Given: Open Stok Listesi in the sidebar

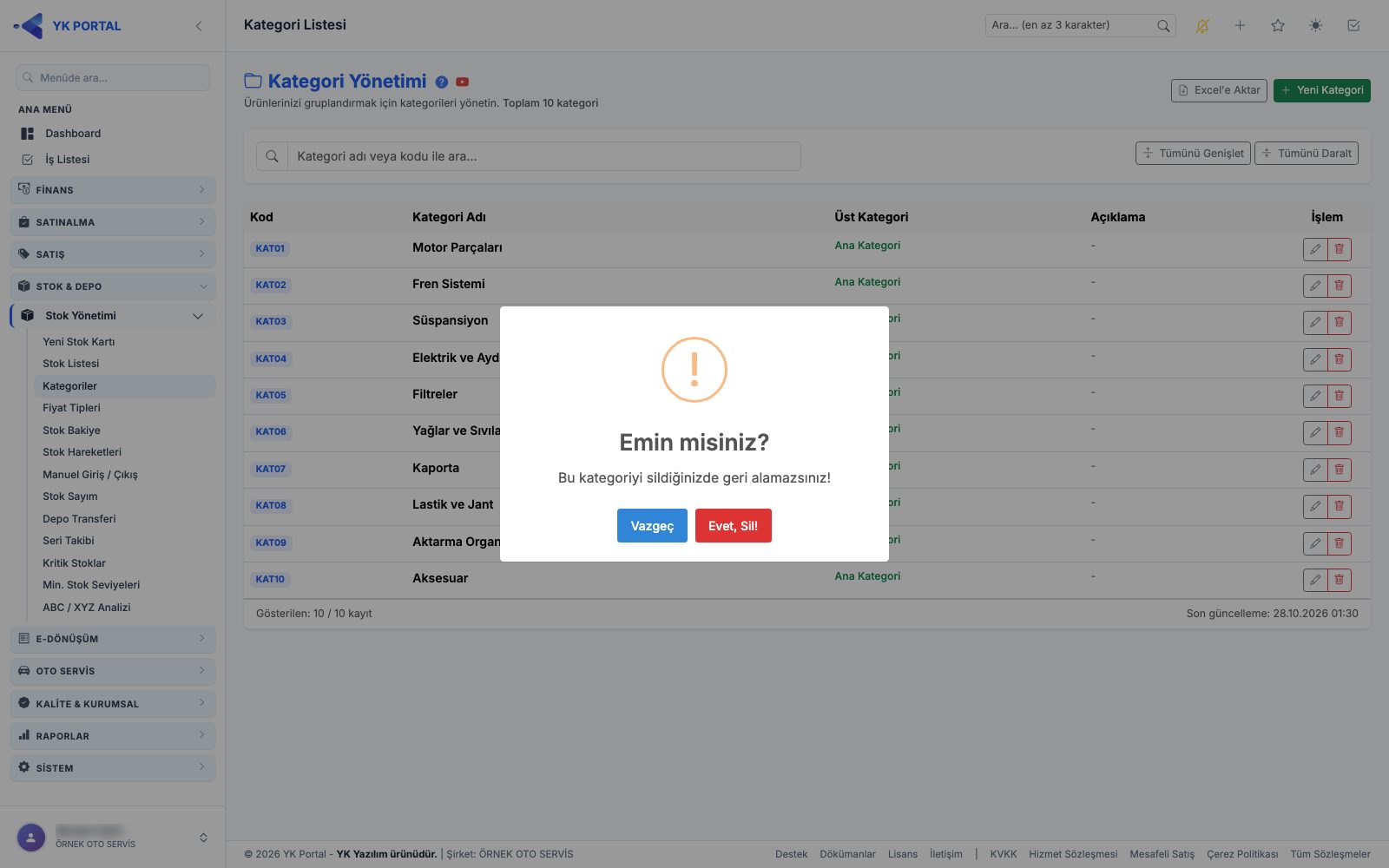Looking at the screenshot, I should [x=71, y=364].
